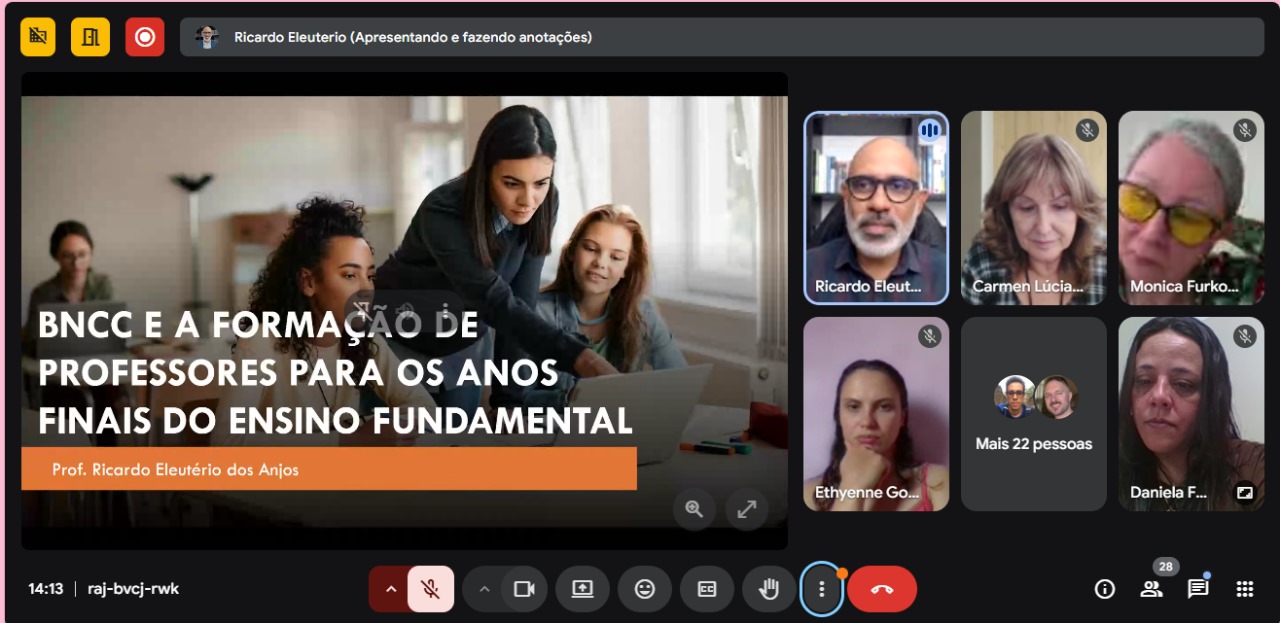Image resolution: width=1280 pixels, height=623 pixels.
Task: Open the emoji reactions panel
Action: 645,589
